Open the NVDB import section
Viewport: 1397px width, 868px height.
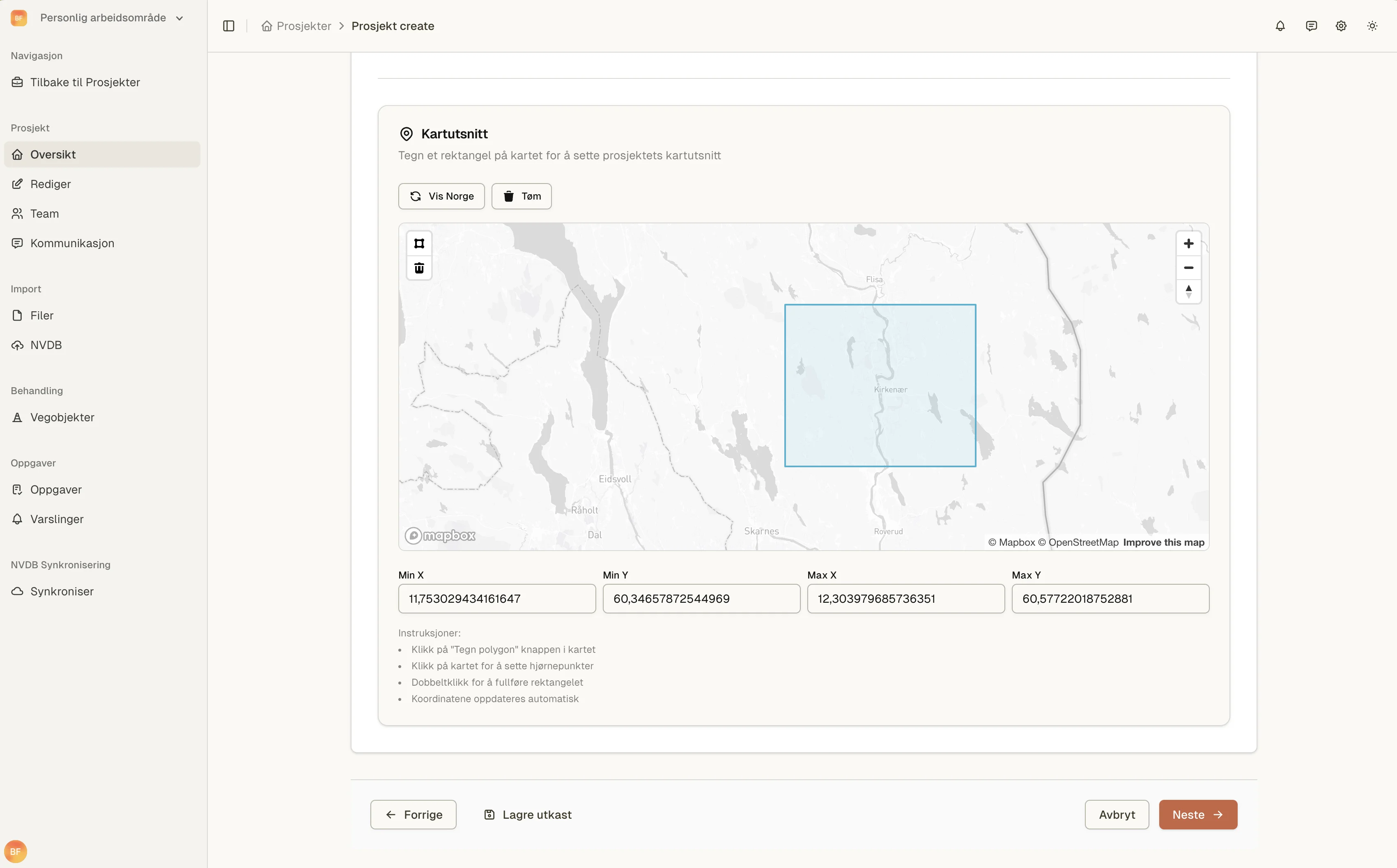click(46, 344)
